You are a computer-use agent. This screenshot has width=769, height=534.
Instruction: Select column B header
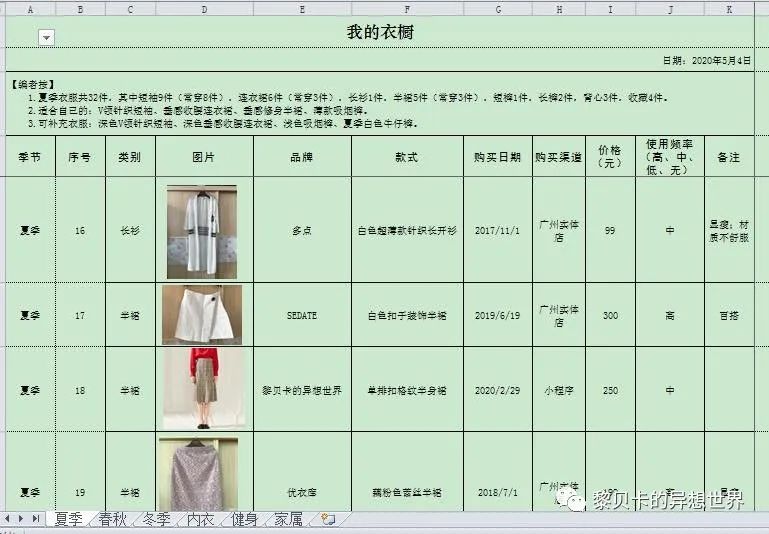[80, 9]
